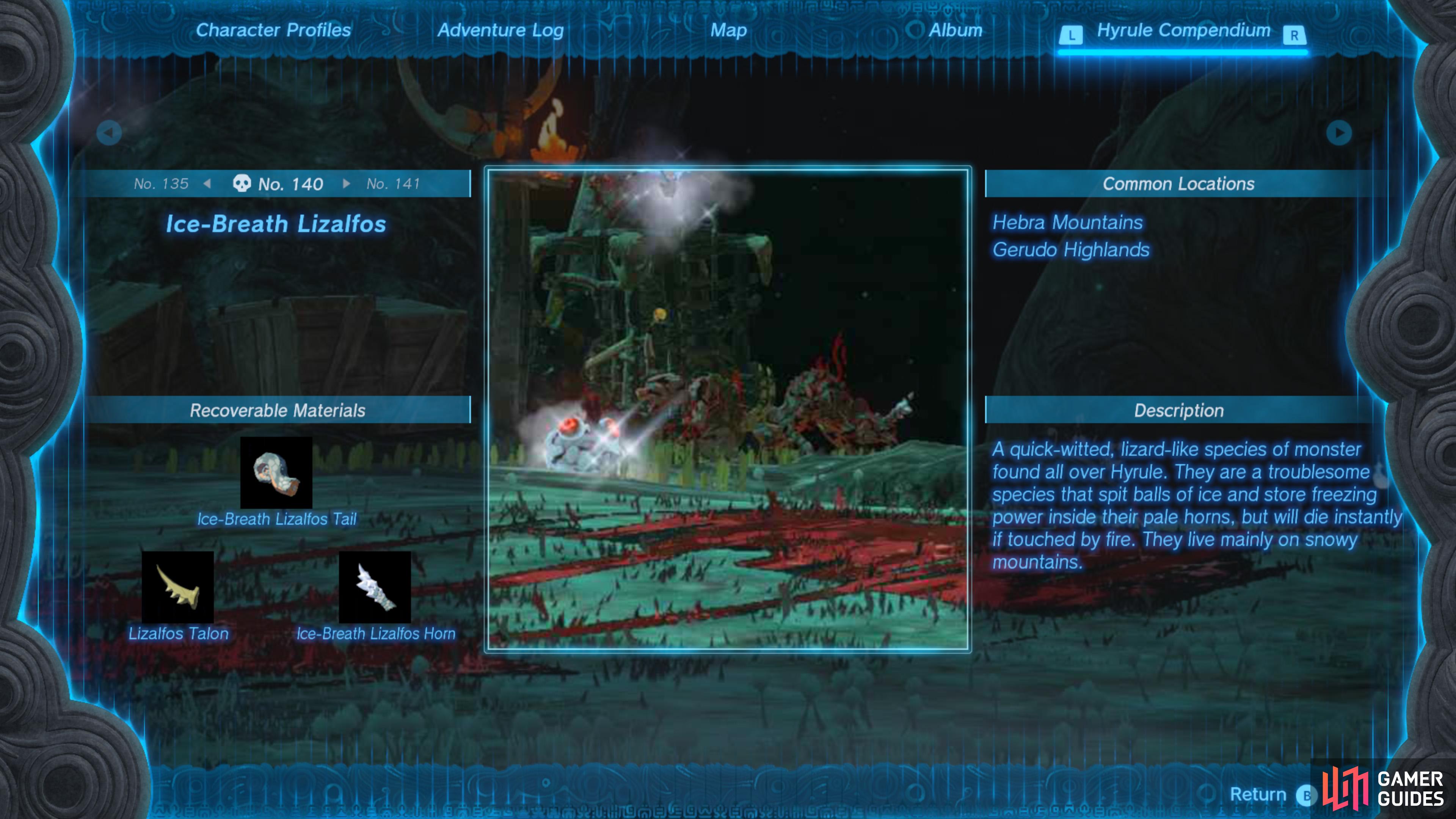Click the monster description paragraph
Screen dimensions: 1456x819
[1197, 505]
